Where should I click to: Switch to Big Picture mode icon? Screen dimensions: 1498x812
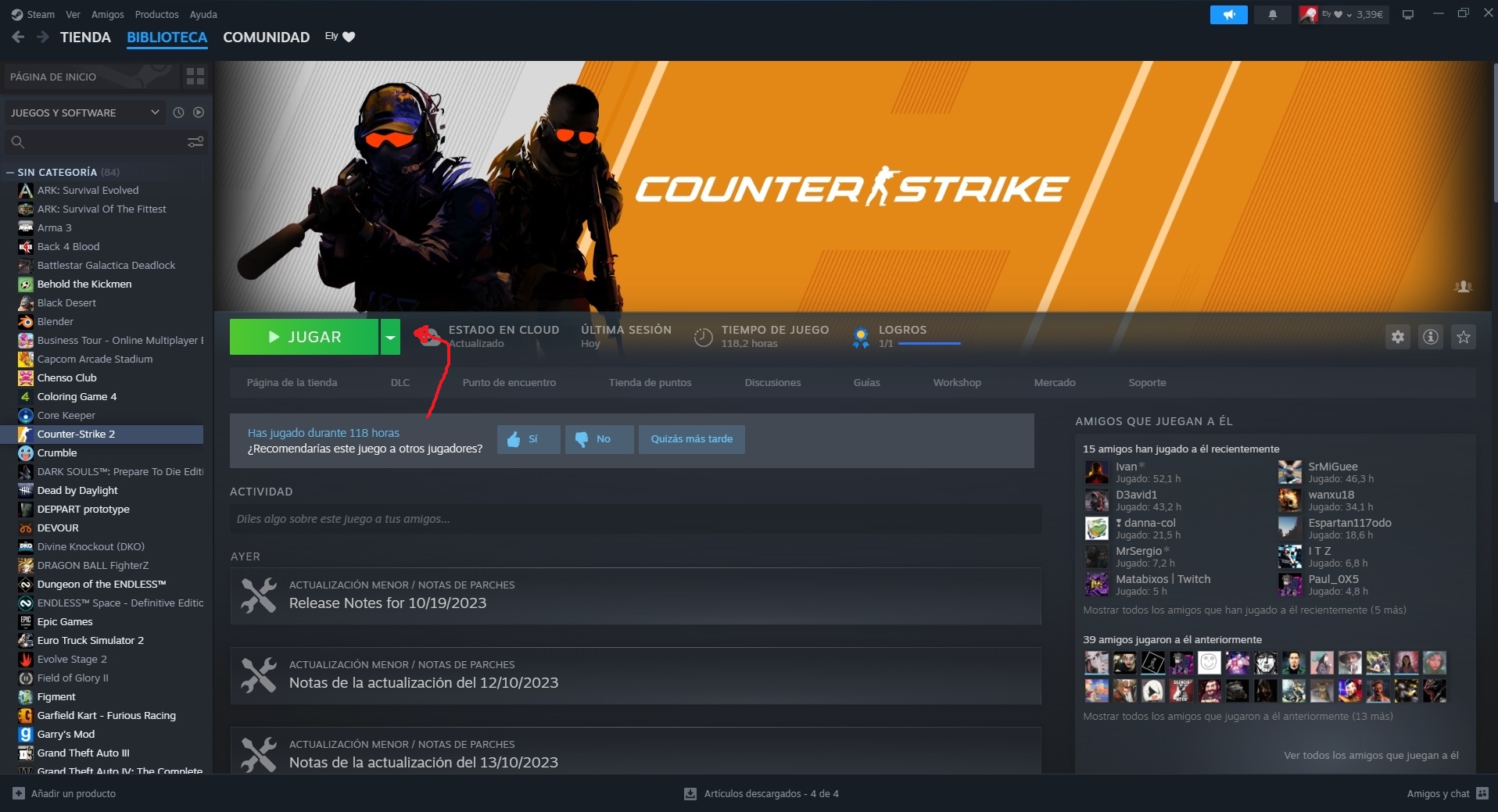pyautogui.click(x=1408, y=15)
